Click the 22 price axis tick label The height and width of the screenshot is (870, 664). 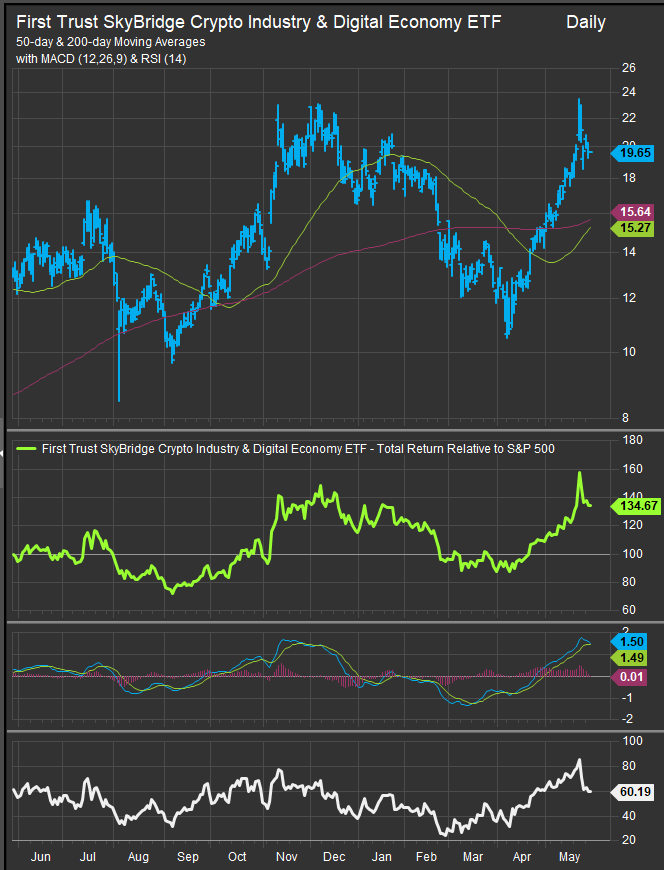tap(628, 118)
